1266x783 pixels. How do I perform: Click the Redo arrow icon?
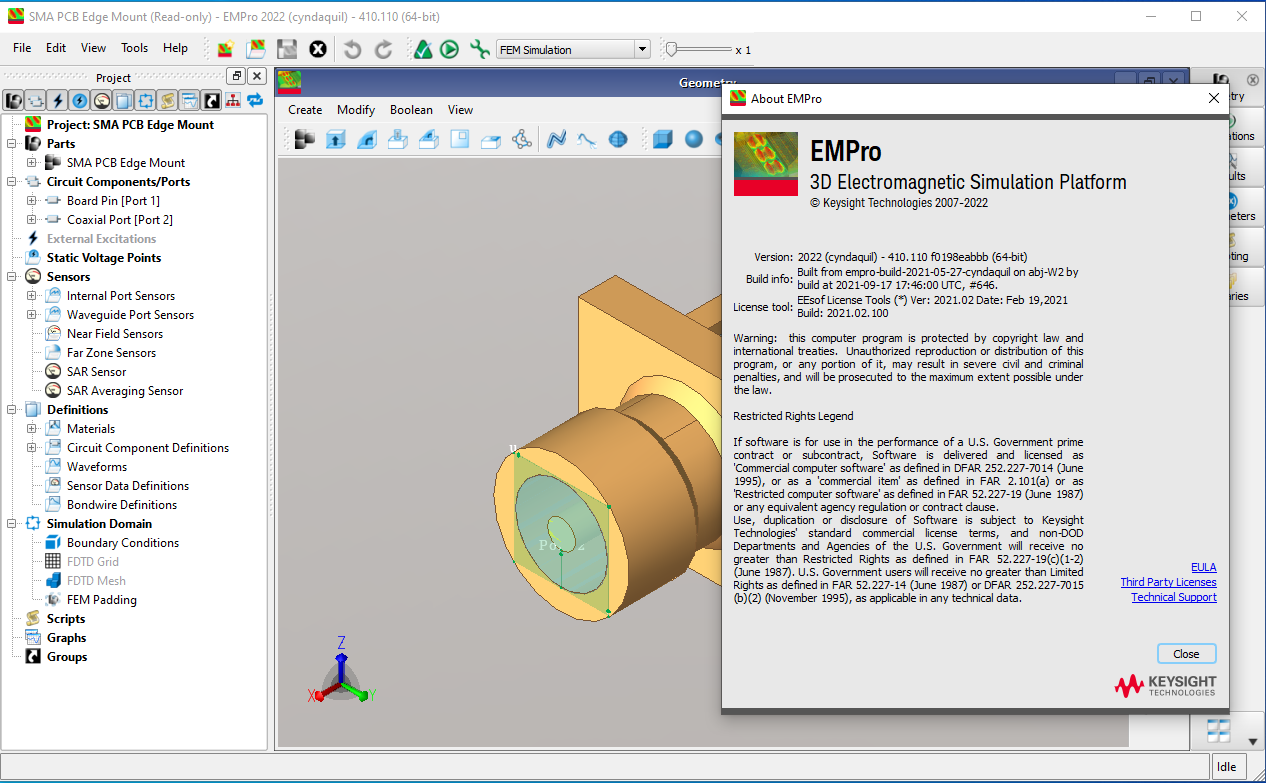[x=384, y=49]
